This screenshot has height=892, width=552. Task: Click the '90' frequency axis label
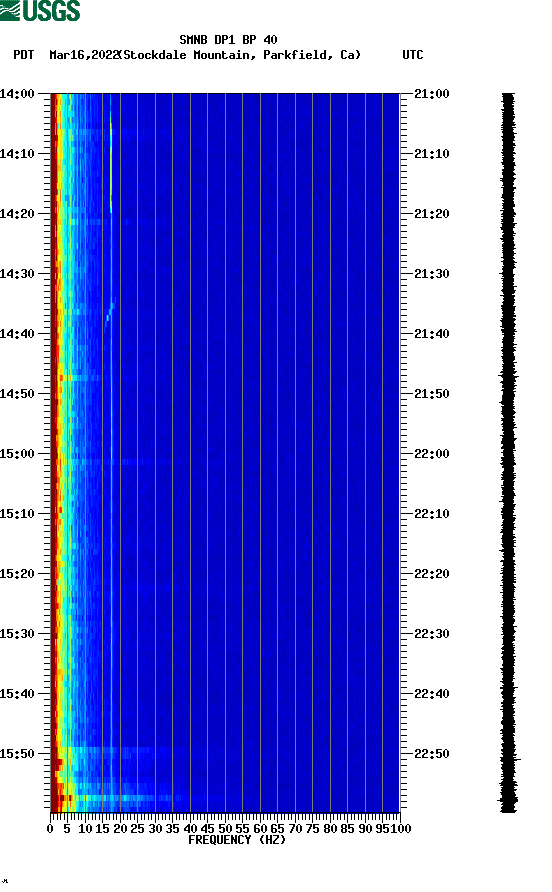[365, 829]
